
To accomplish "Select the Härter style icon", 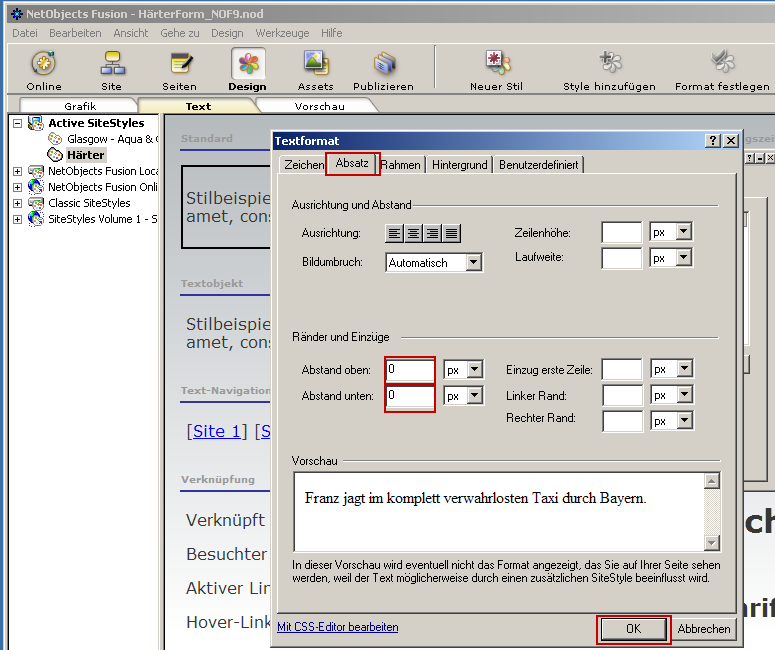I will pyautogui.click(x=55, y=155).
